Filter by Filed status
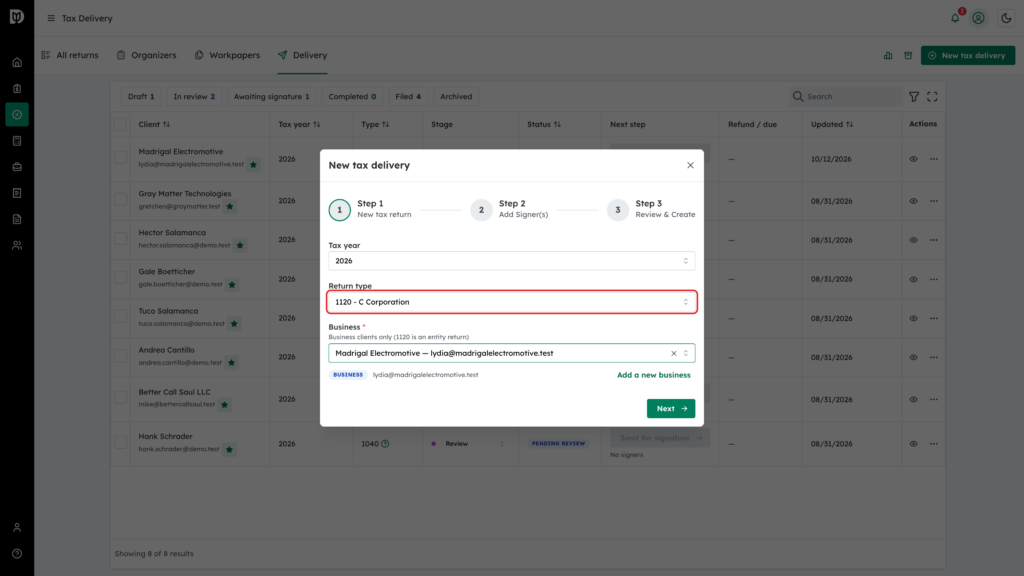Screen dimensions: 1024x576 pyautogui.click(x=408, y=97)
